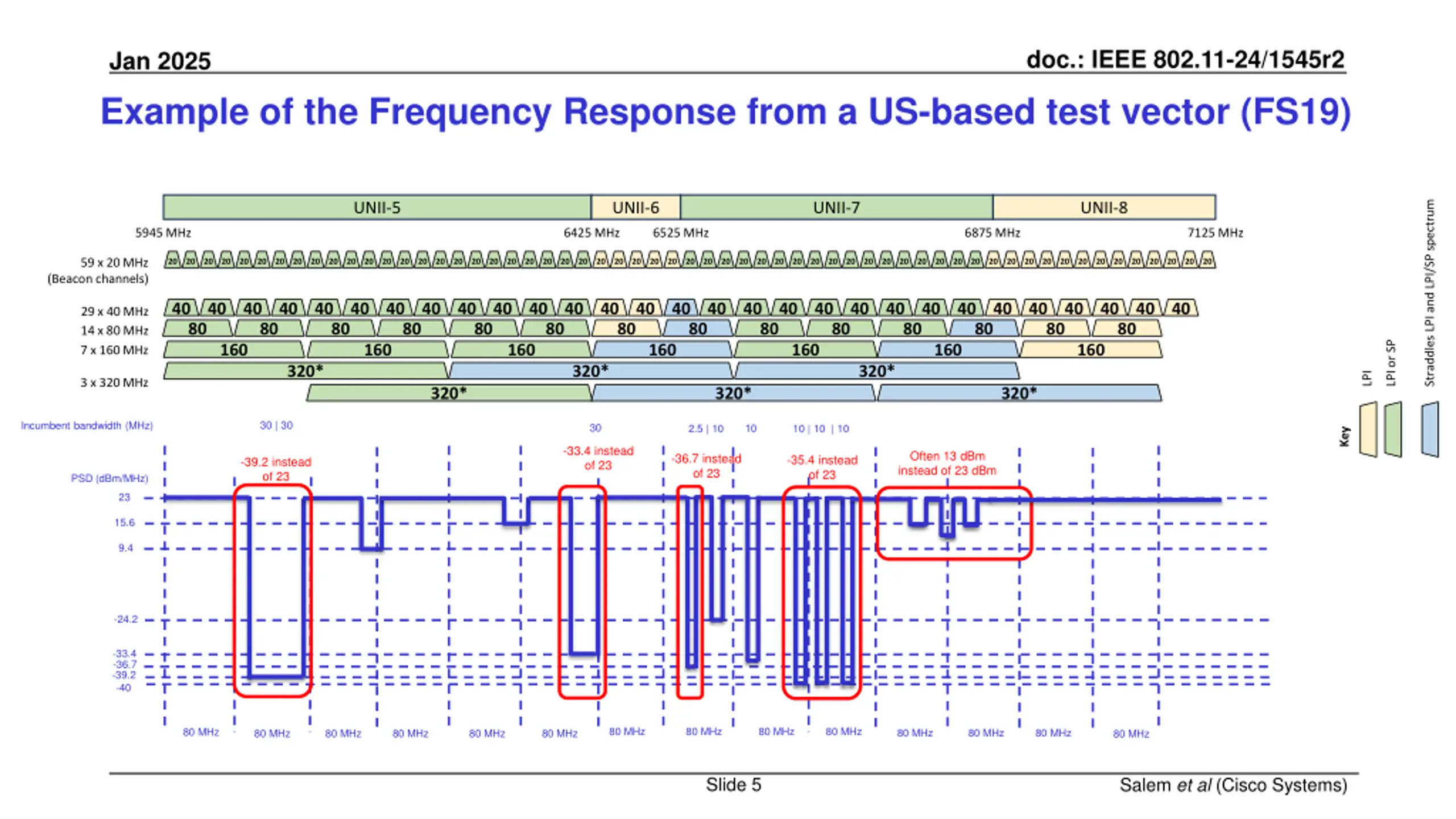
Task: Click the "-40" y-axis tick value
Action: 124,688
